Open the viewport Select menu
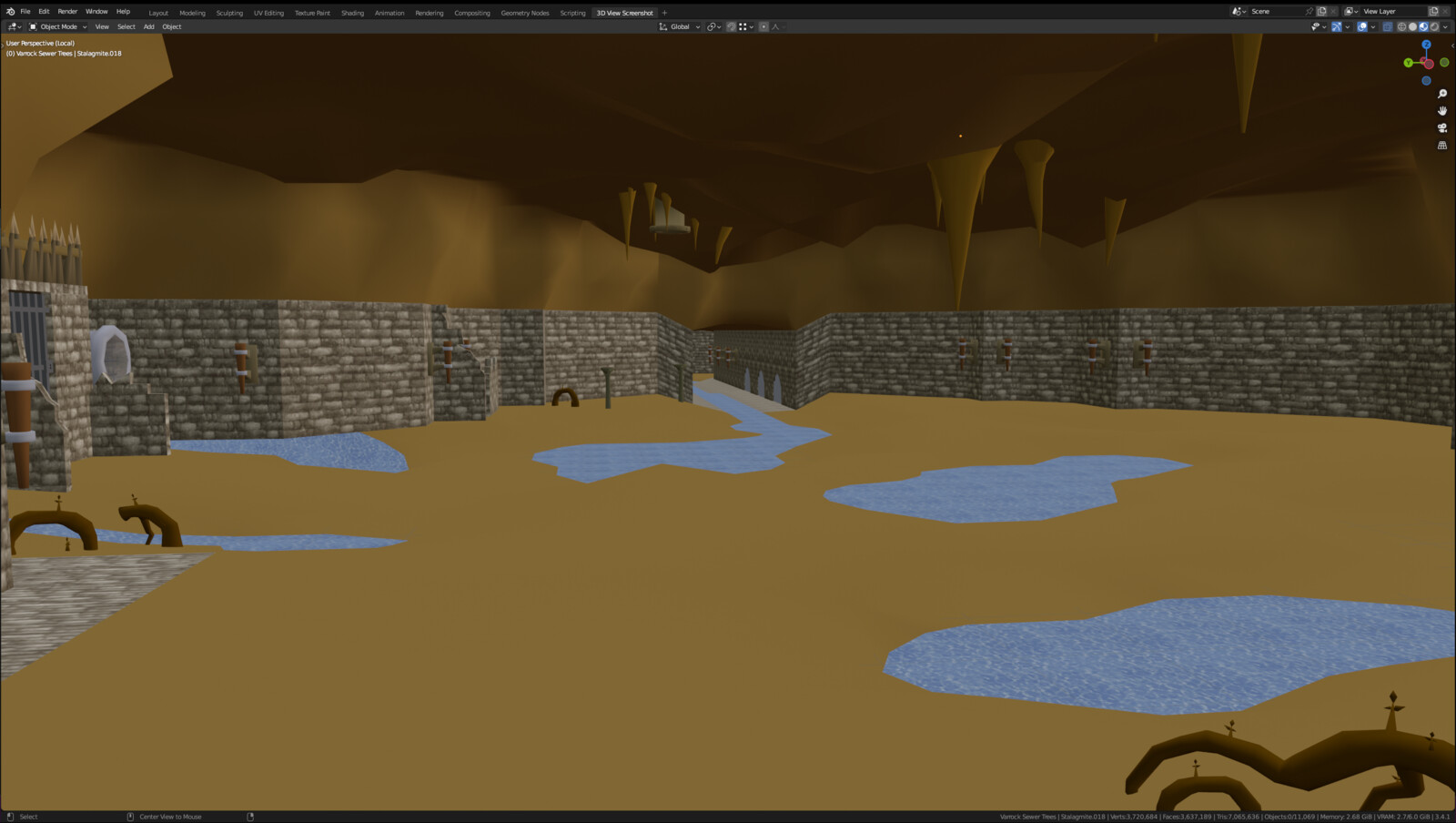This screenshot has width=1456, height=823. click(x=126, y=26)
